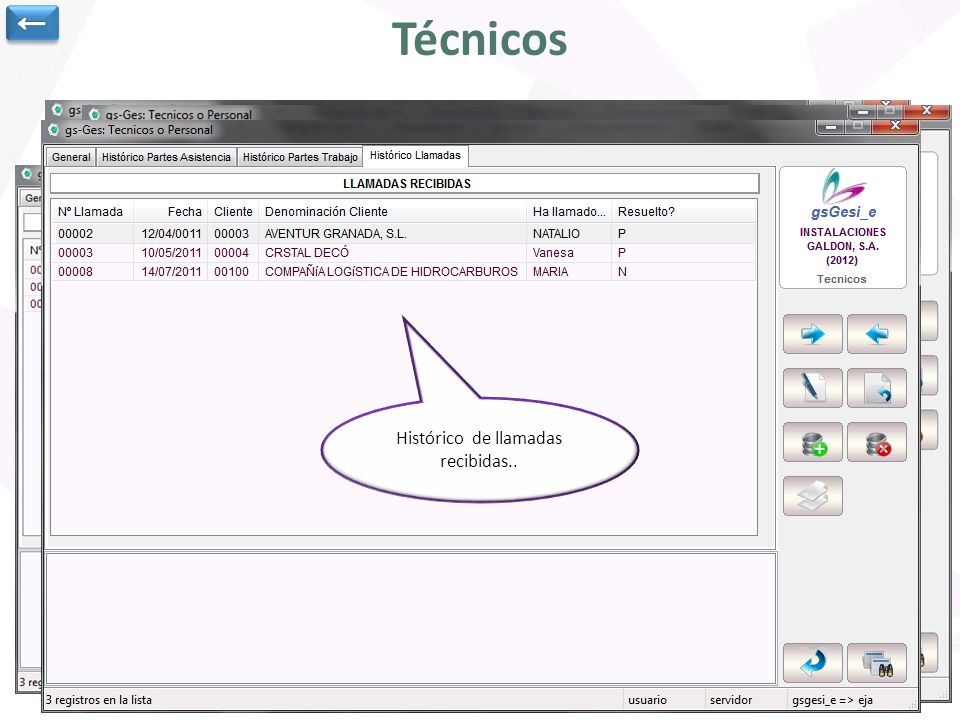Click the date 12/04/0011
Screen dimensions: 960x720
point(171,234)
